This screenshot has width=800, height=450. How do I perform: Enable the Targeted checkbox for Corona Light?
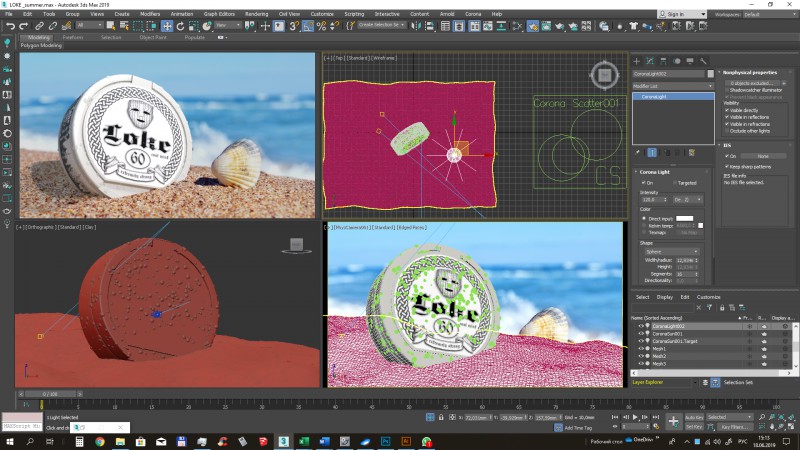(676, 183)
